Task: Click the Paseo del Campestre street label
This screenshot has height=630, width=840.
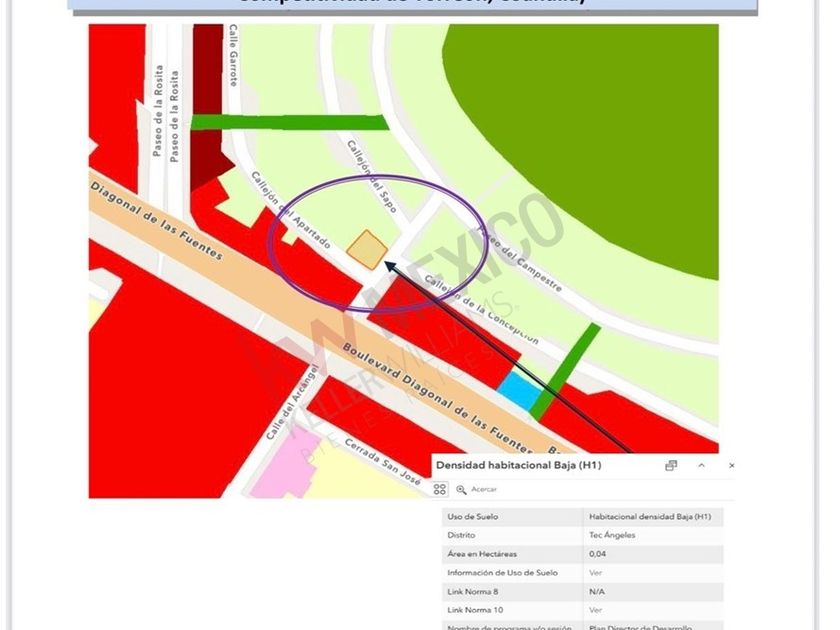Action: (519, 258)
